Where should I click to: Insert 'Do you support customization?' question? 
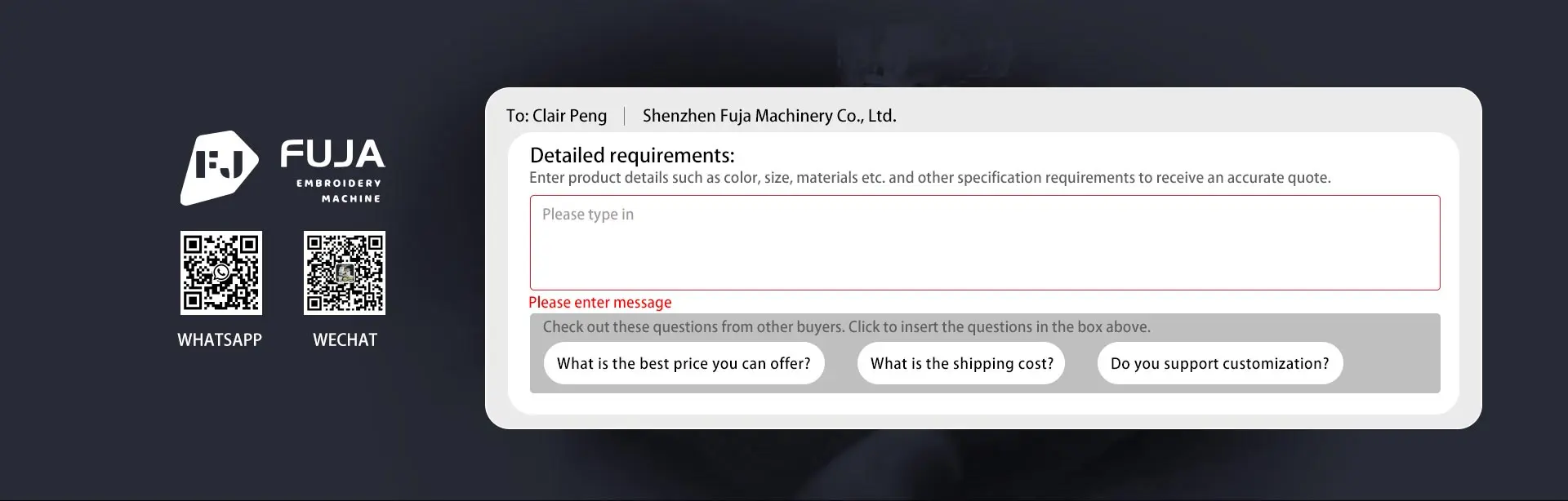pyautogui.click(x=1219, y=363)
